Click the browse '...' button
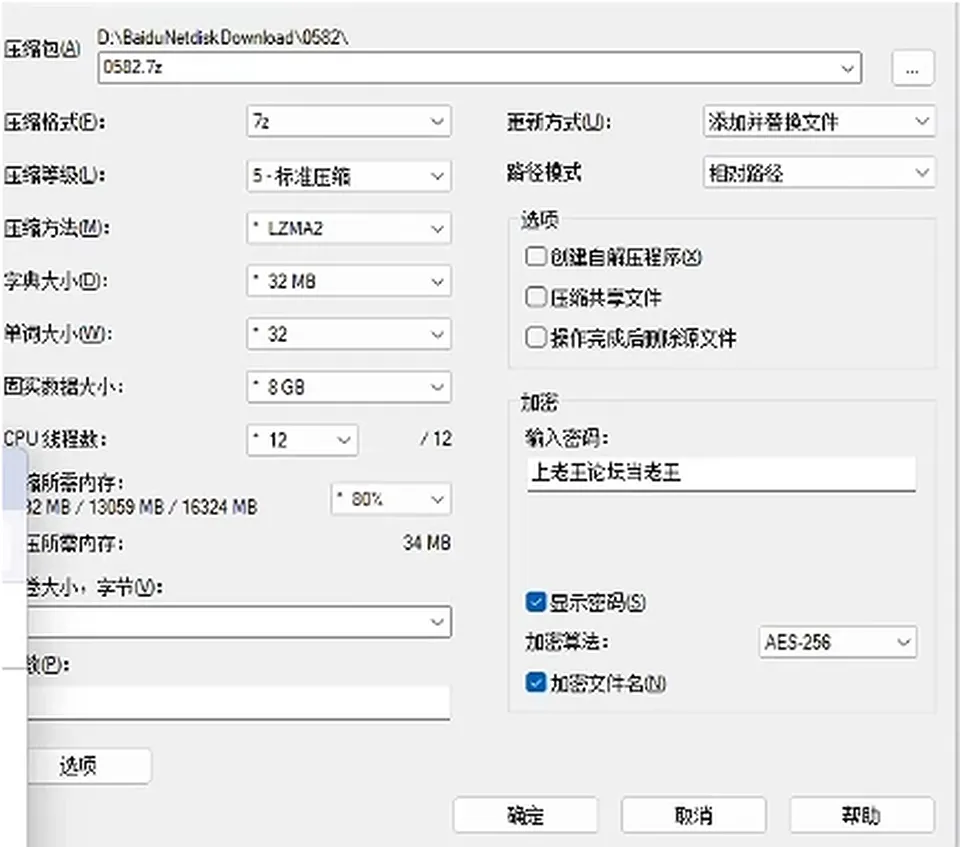960x847 pixels. point(912,68)
